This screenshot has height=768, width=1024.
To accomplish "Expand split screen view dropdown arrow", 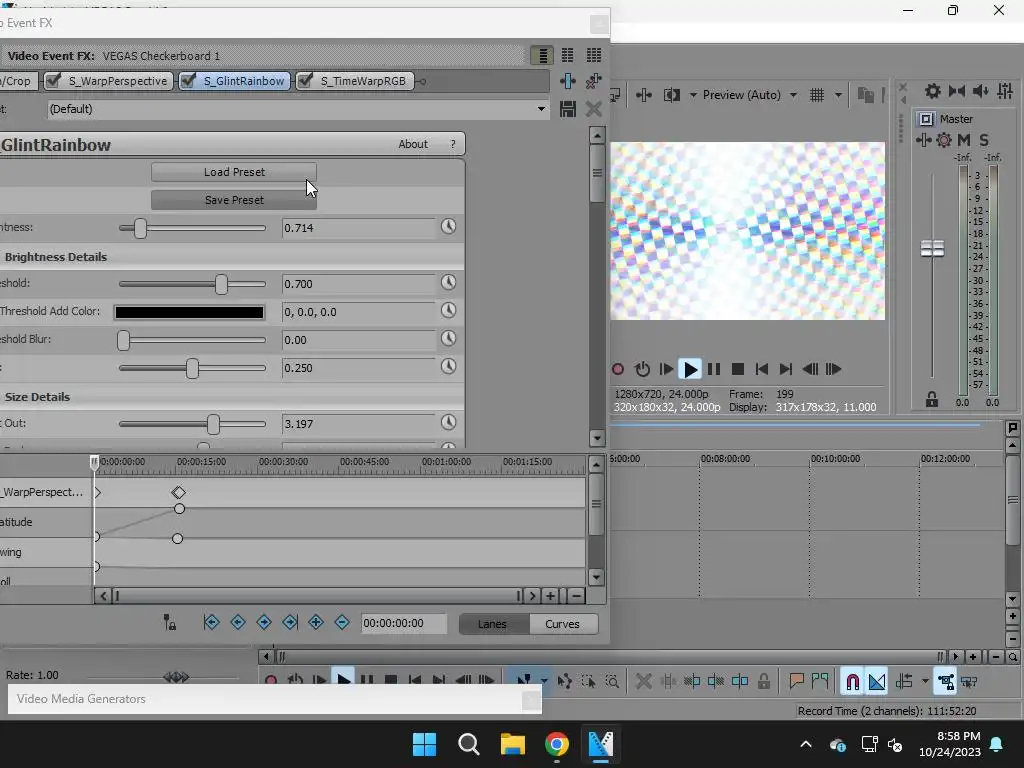I will [x=693, y=95].
